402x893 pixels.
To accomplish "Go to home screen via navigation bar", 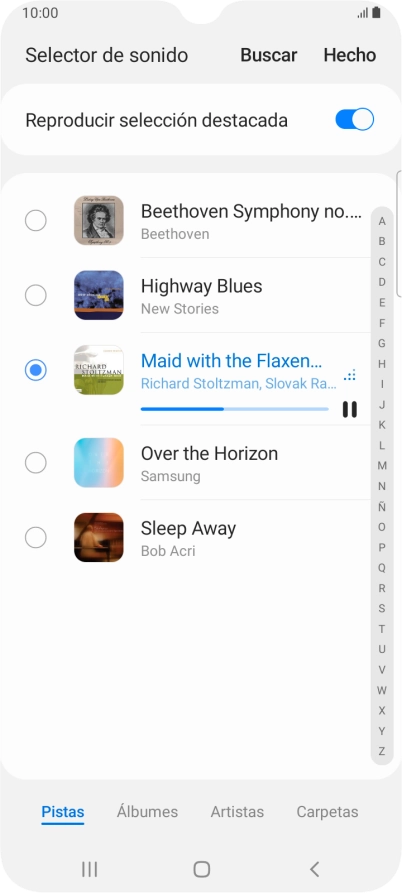I will (202, 869).
